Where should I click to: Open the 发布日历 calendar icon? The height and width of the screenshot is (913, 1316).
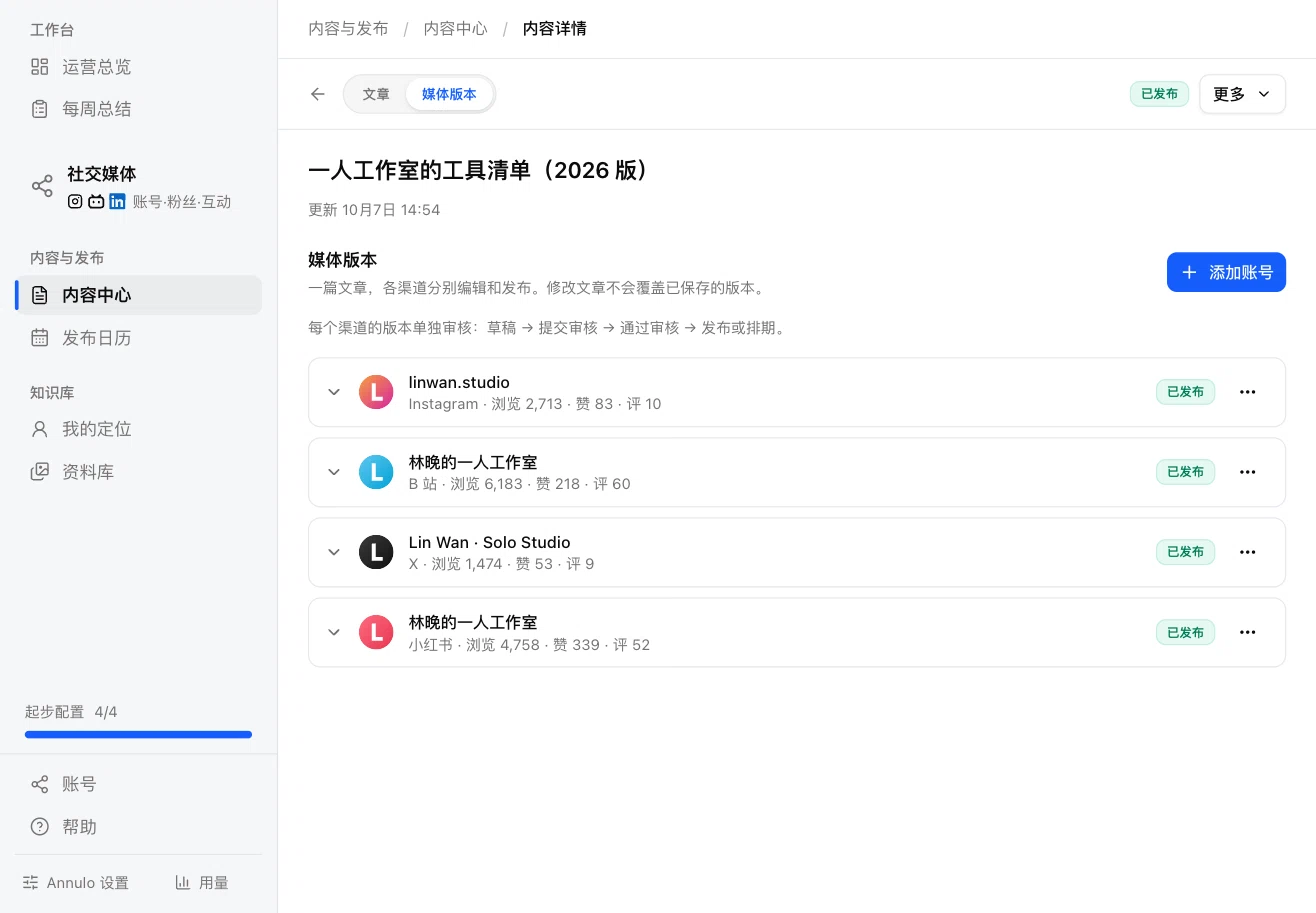pos(40,338)
